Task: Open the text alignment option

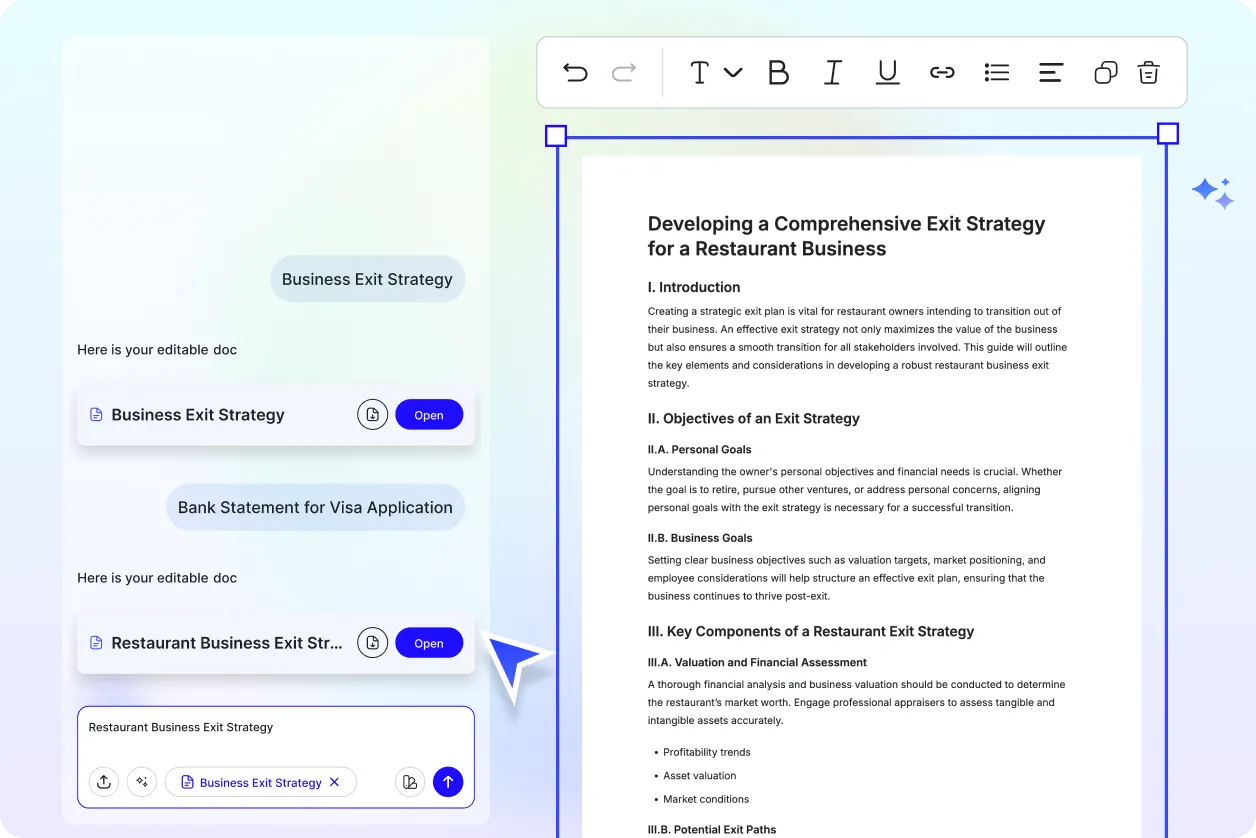Action: [1050, 72]
